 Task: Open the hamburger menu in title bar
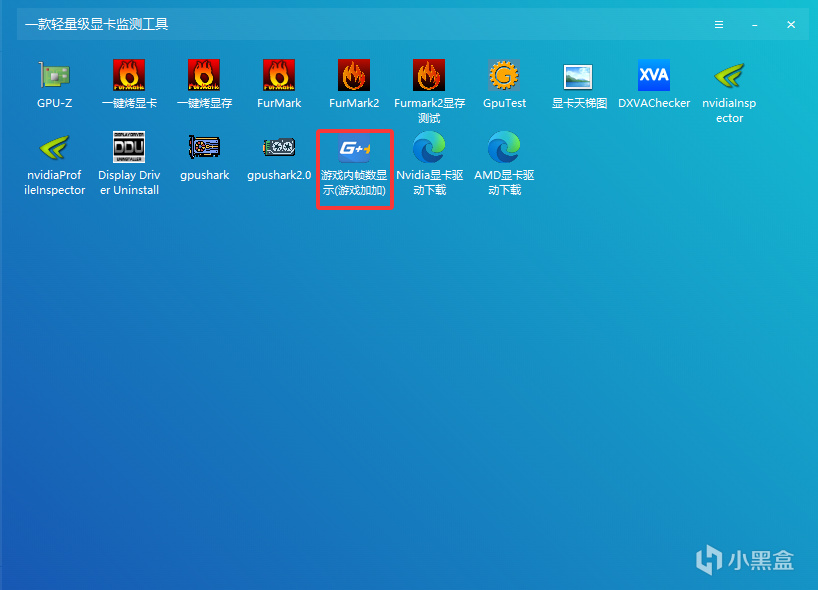719,25
